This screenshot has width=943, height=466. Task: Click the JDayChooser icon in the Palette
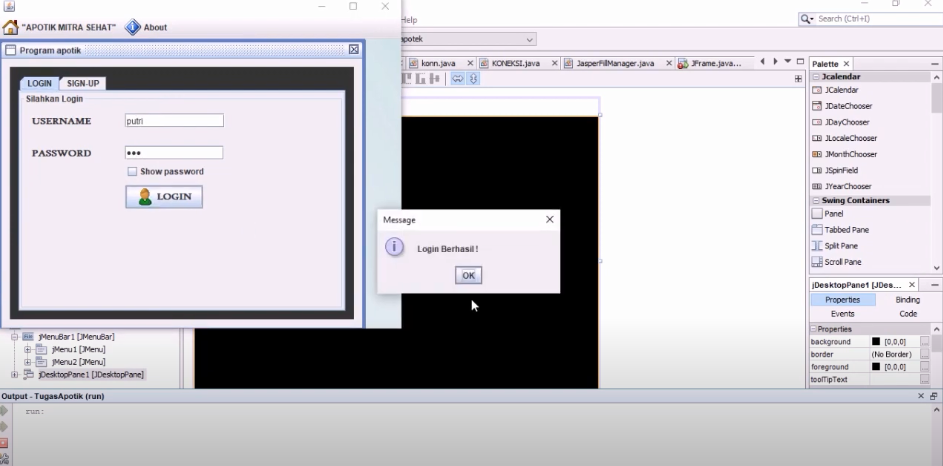click(817, 122)
